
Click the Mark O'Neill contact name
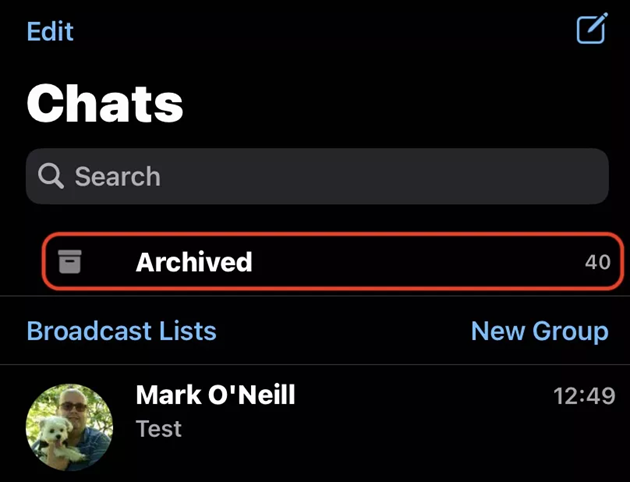[x=215, y=395]
